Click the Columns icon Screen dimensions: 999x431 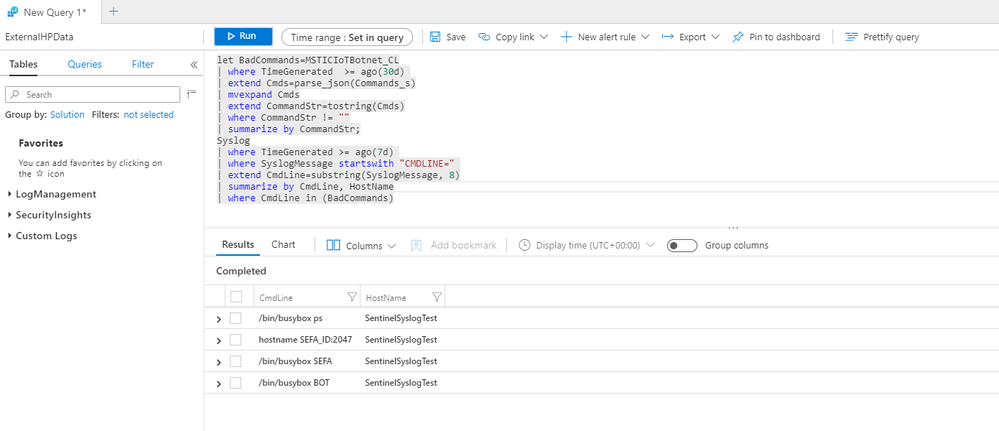[333, 245]
